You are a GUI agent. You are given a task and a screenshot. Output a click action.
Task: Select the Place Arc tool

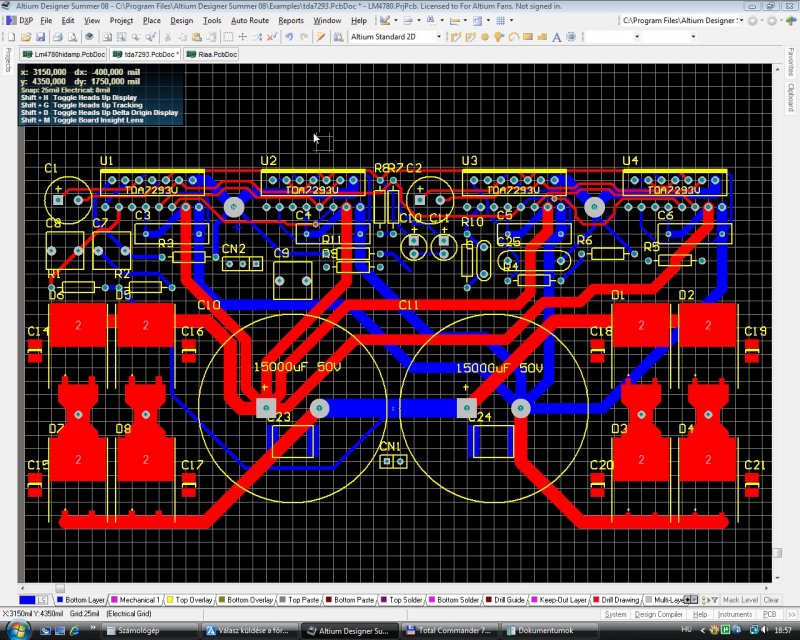tap(514, 37)
